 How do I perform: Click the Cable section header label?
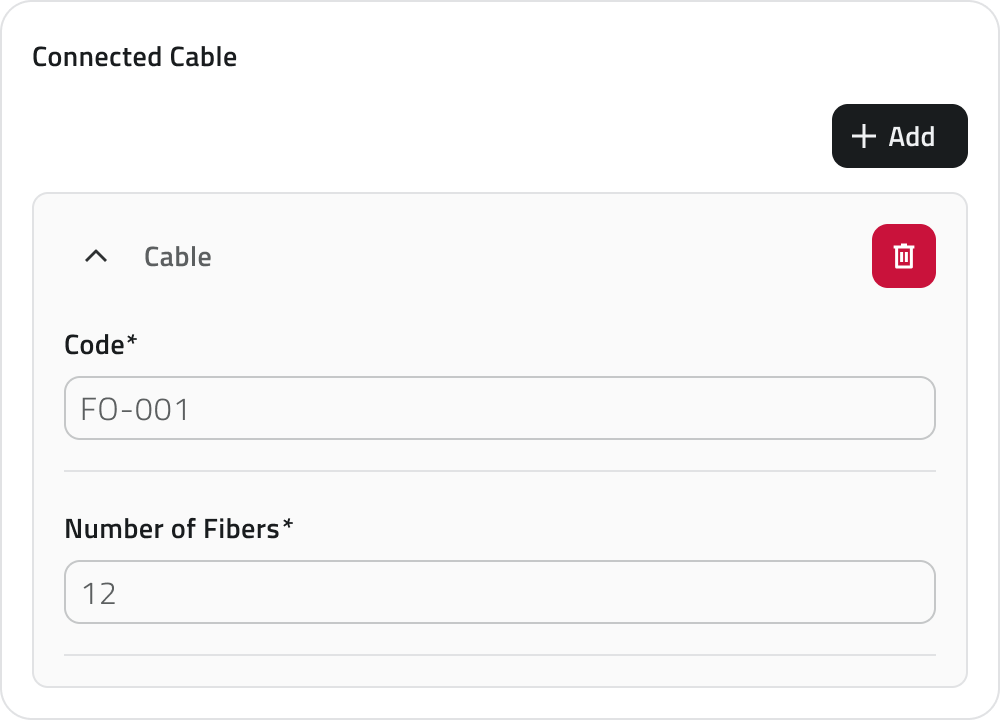pos(177,257)
